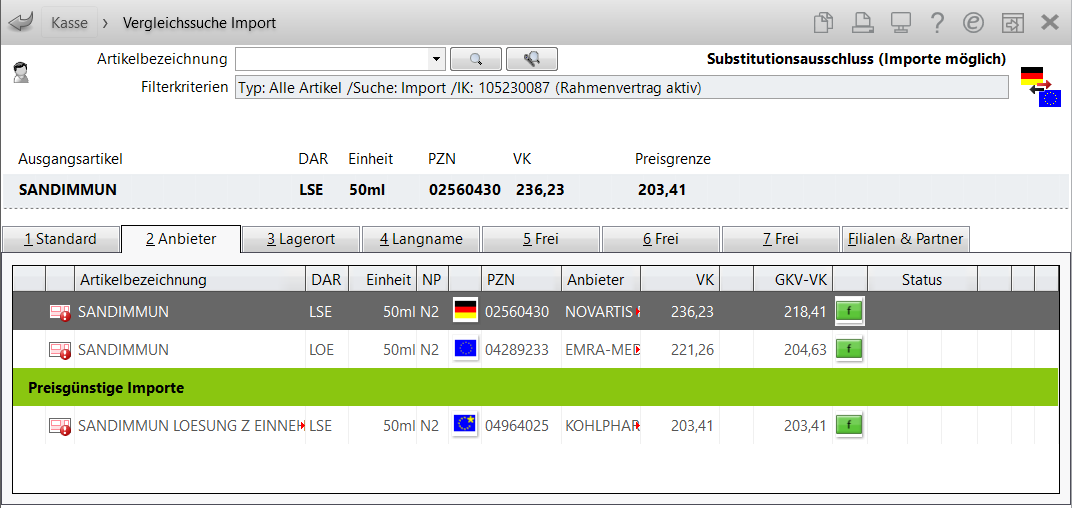1072x508 pixels.
Task: Click the Germany-EU import exchange flag icon
Action: (x=1040, y=87)
